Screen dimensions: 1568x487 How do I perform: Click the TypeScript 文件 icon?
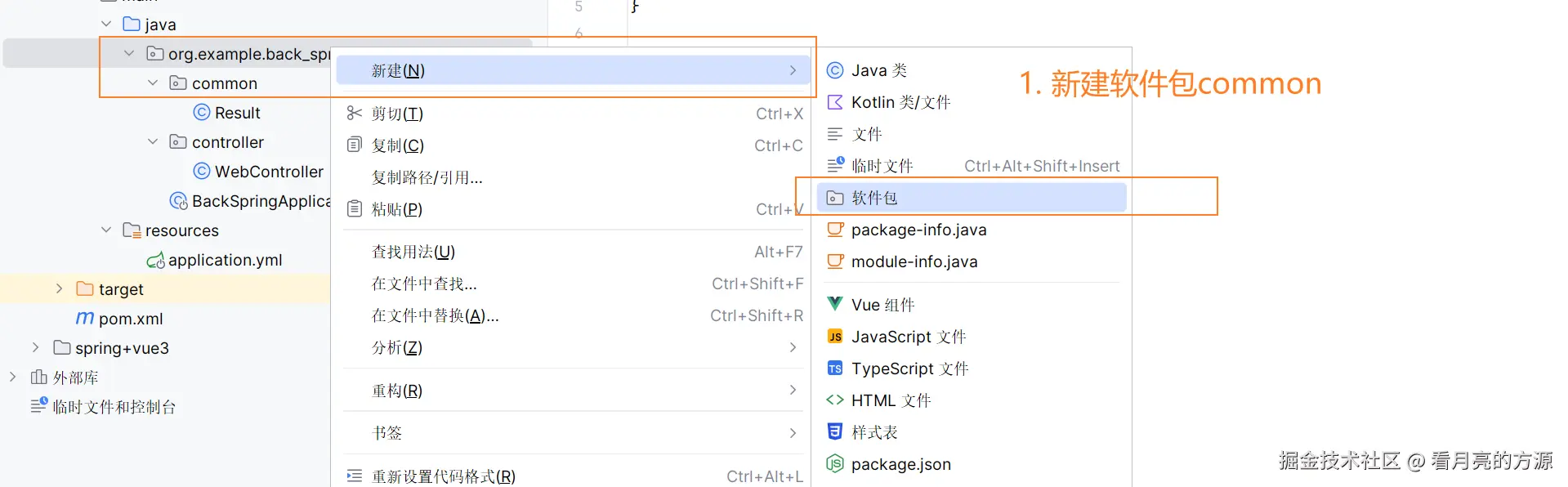[x=835, y=369]
